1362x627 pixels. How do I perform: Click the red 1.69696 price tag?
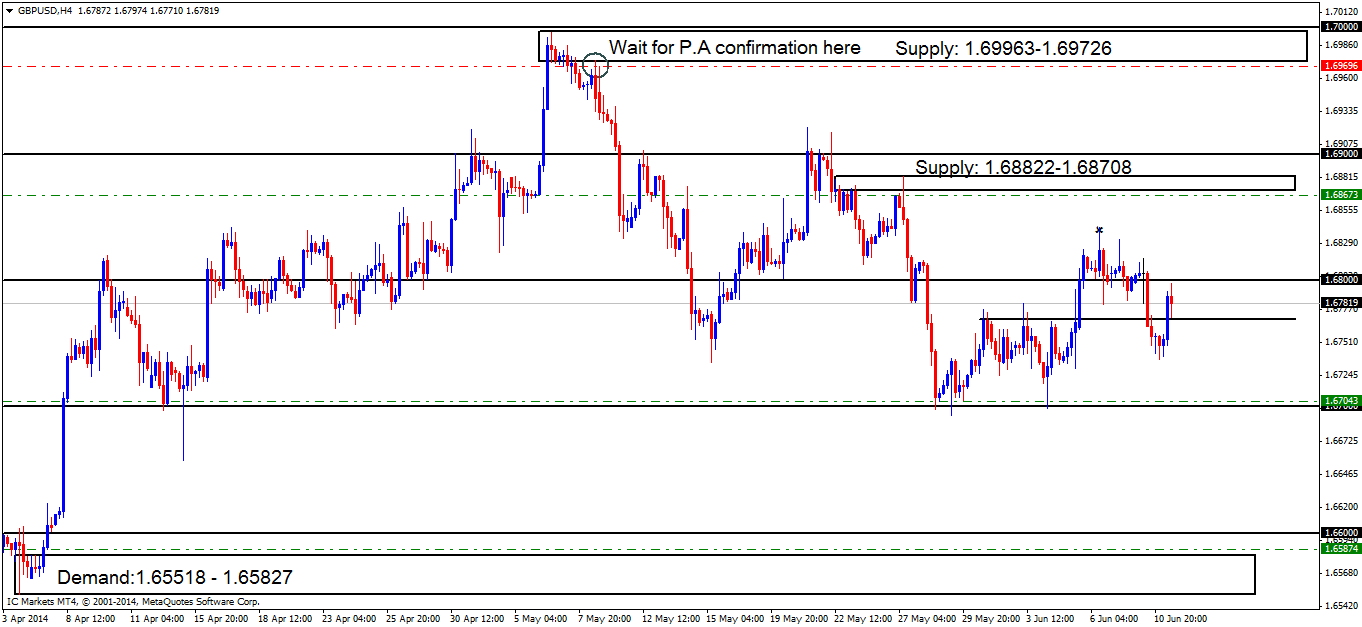pos(1340,65)
